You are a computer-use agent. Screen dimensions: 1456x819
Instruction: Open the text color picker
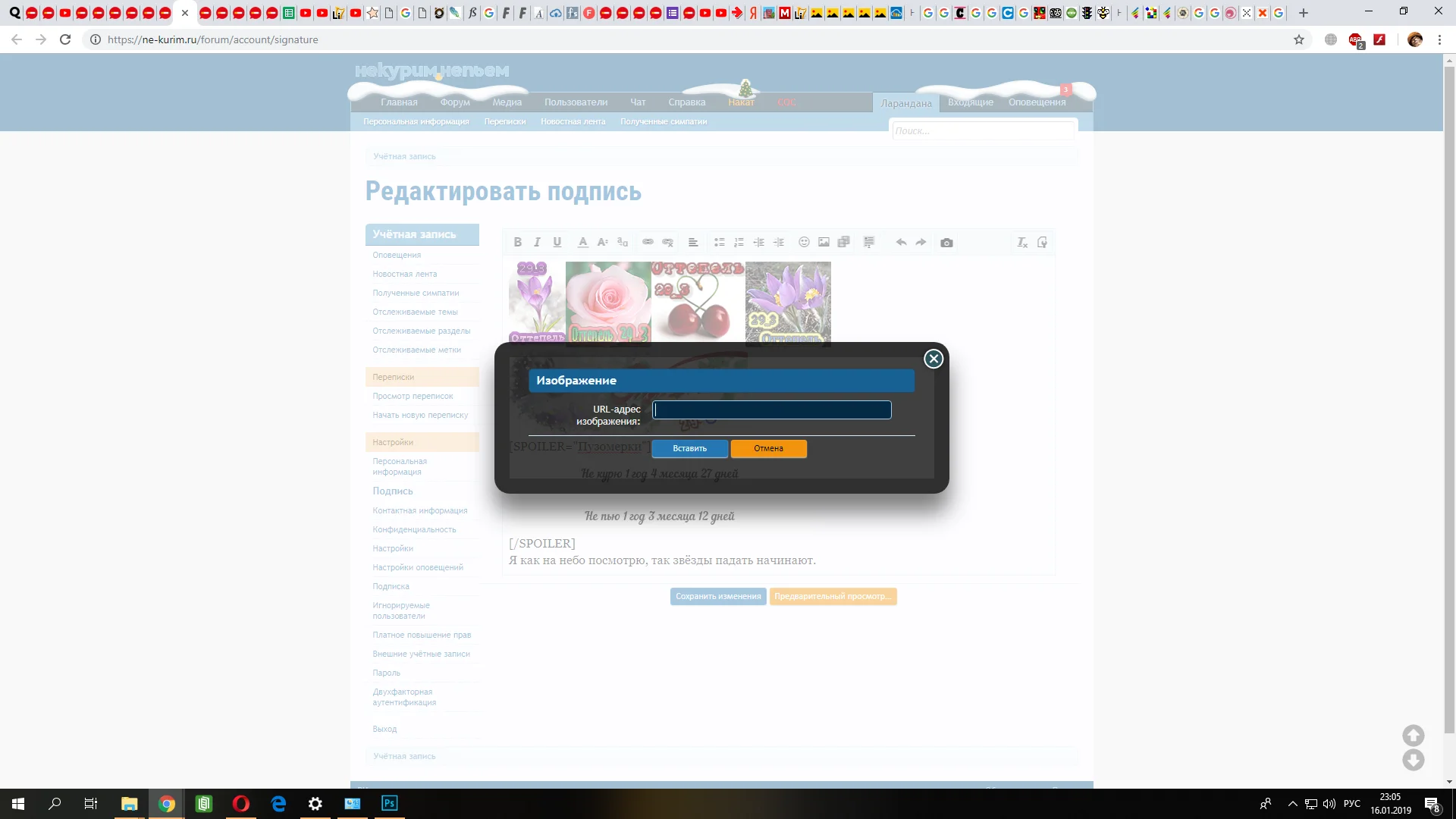(582, 243)
